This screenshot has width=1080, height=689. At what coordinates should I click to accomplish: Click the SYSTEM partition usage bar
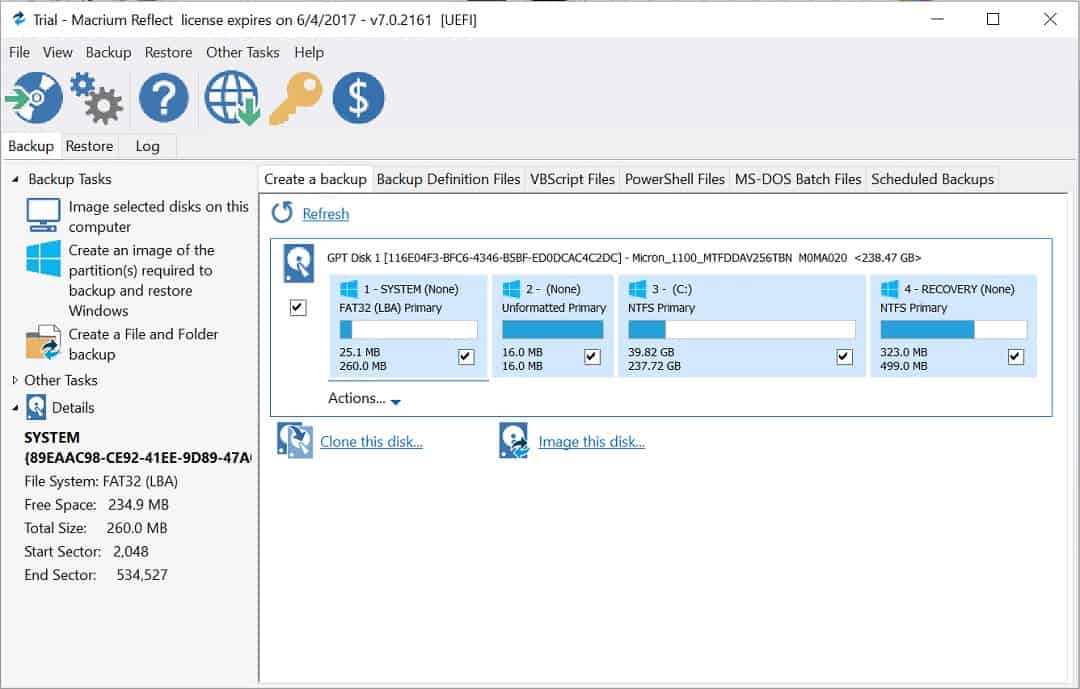tap(408, 329)
